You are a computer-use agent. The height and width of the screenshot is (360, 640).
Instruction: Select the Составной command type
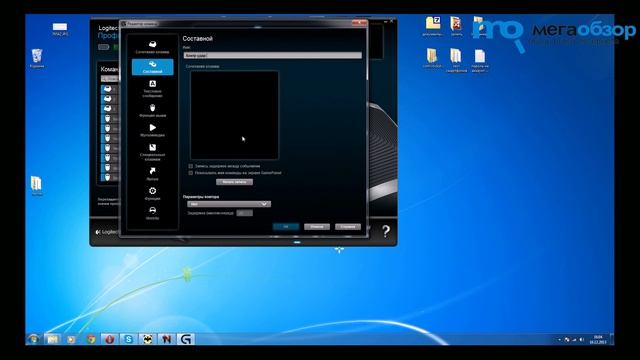(x=152, y=67)
